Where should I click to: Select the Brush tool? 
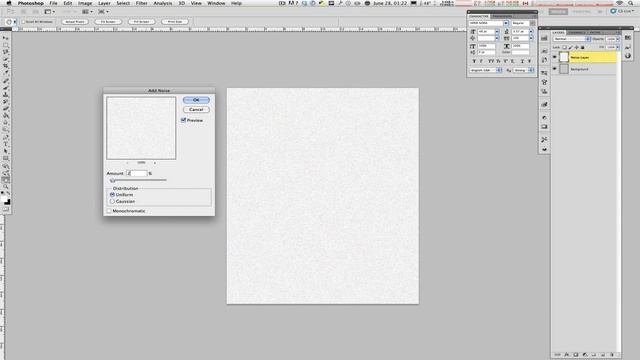tap(6, 88)
